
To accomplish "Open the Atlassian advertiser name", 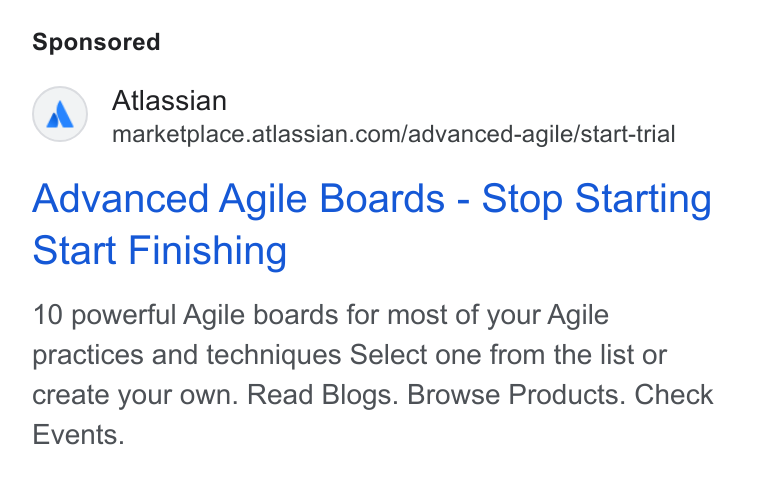I will coord(169,101).
